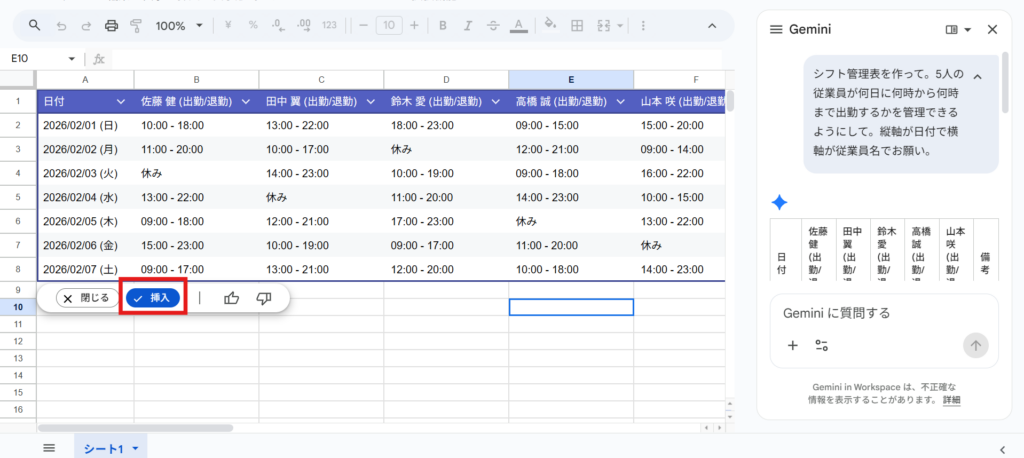
Task: Click the thumbs down feedback icon
Action: coord(264,298)
